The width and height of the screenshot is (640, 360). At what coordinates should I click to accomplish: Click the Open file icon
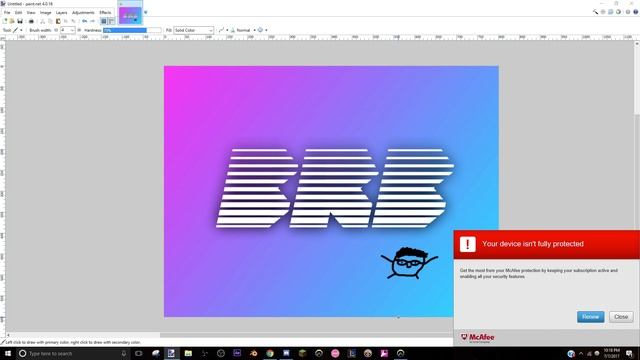[12, 21]
